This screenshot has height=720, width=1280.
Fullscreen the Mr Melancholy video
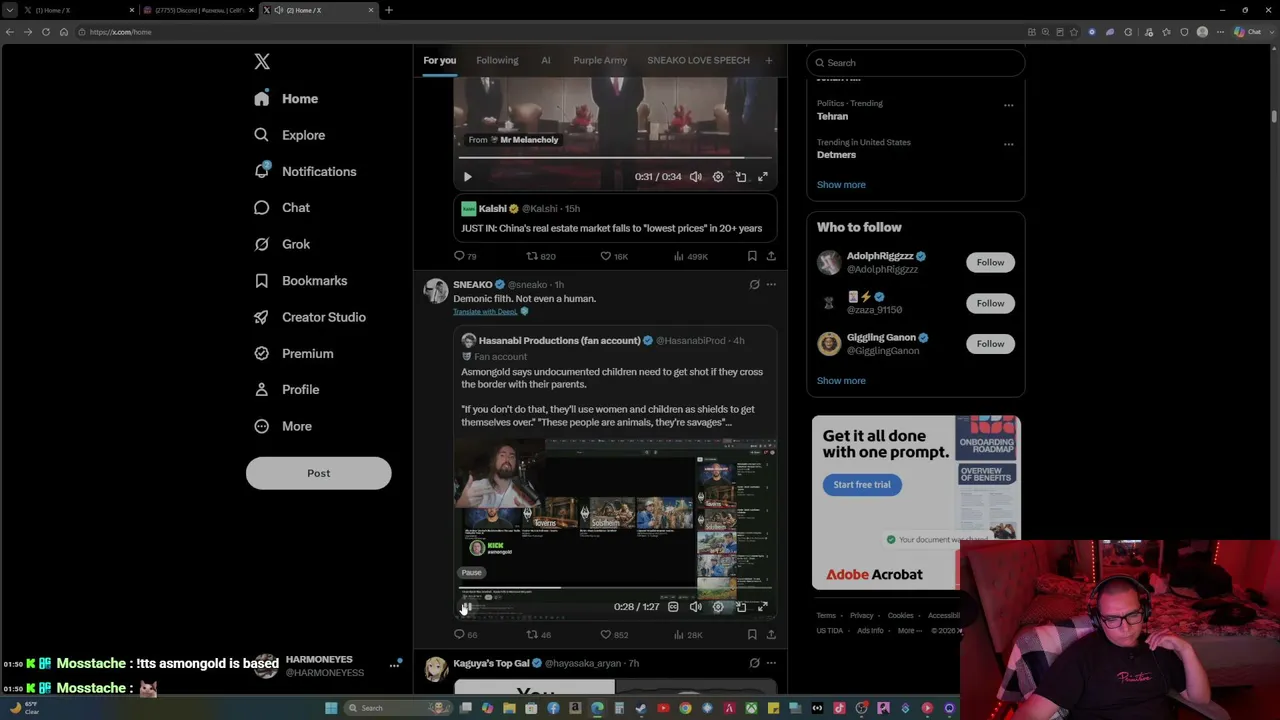(763, 177)
